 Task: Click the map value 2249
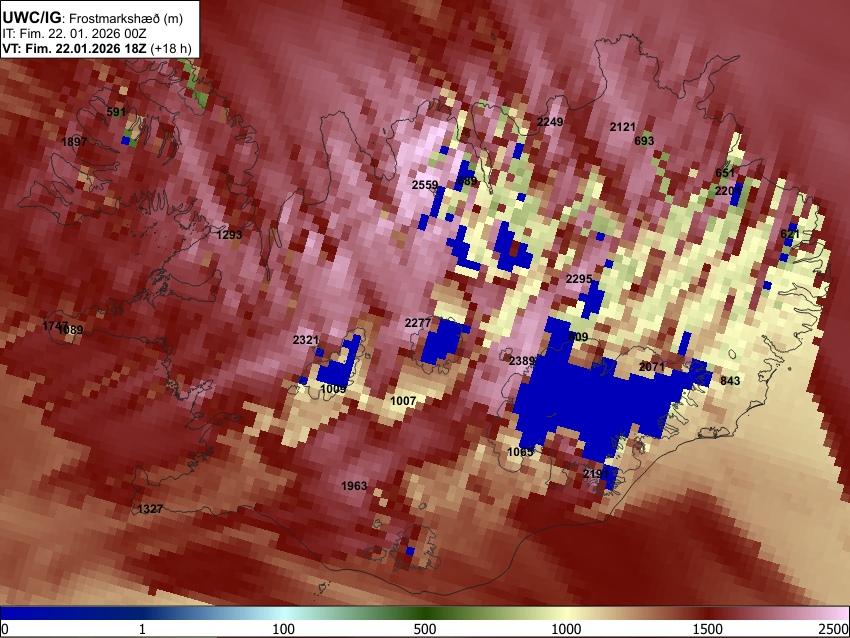(550, 122)
